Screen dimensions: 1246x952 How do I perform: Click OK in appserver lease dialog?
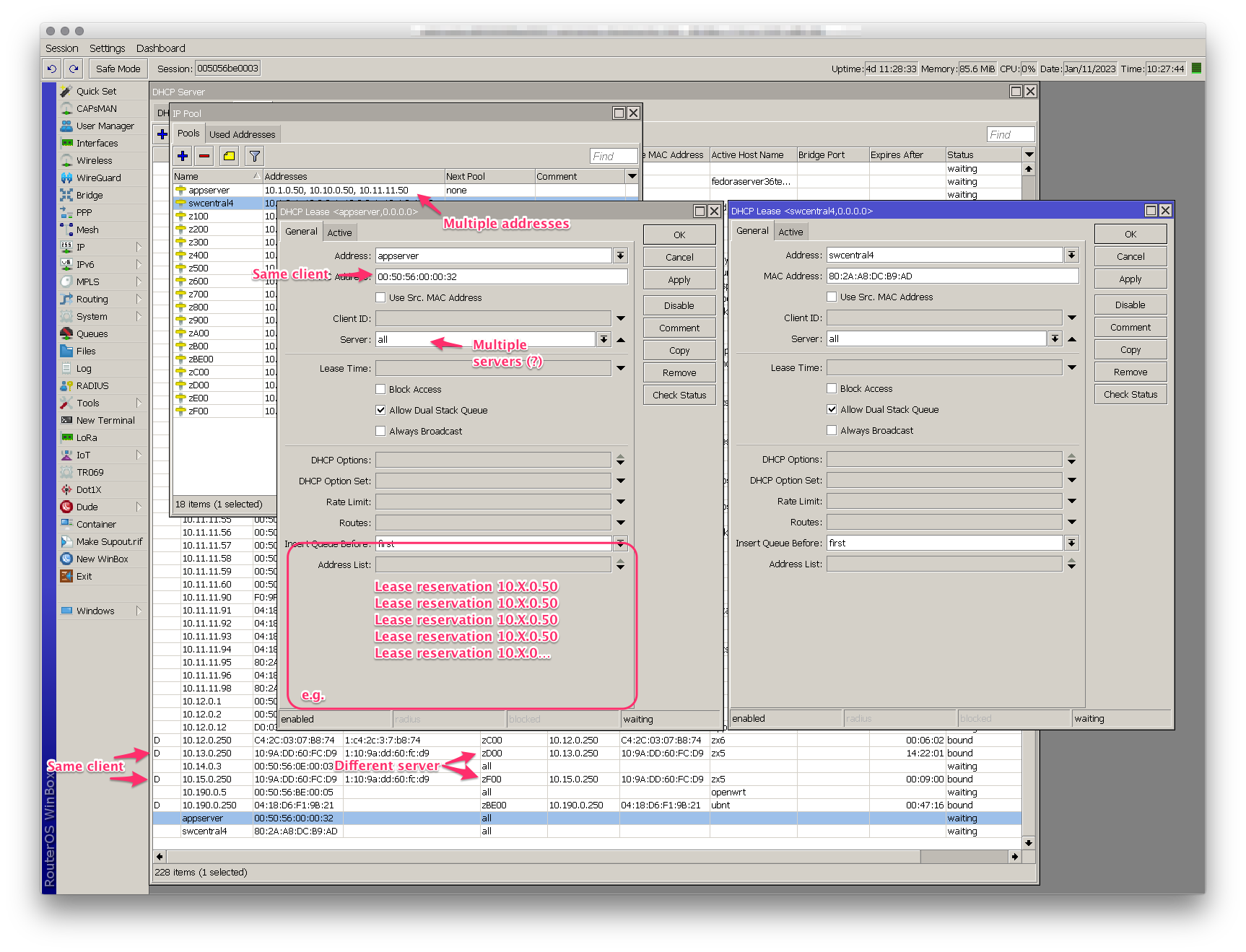tap(679, 235)
